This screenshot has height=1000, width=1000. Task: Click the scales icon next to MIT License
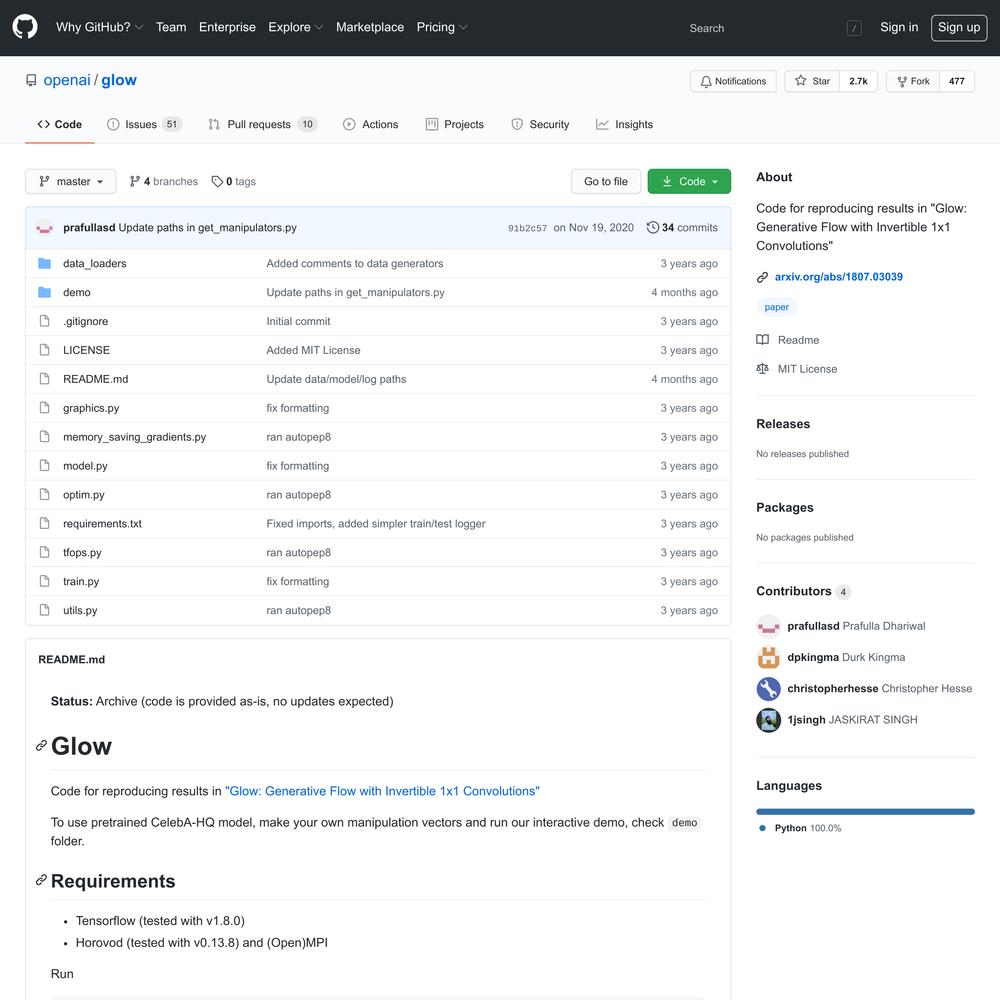(762, 368)
